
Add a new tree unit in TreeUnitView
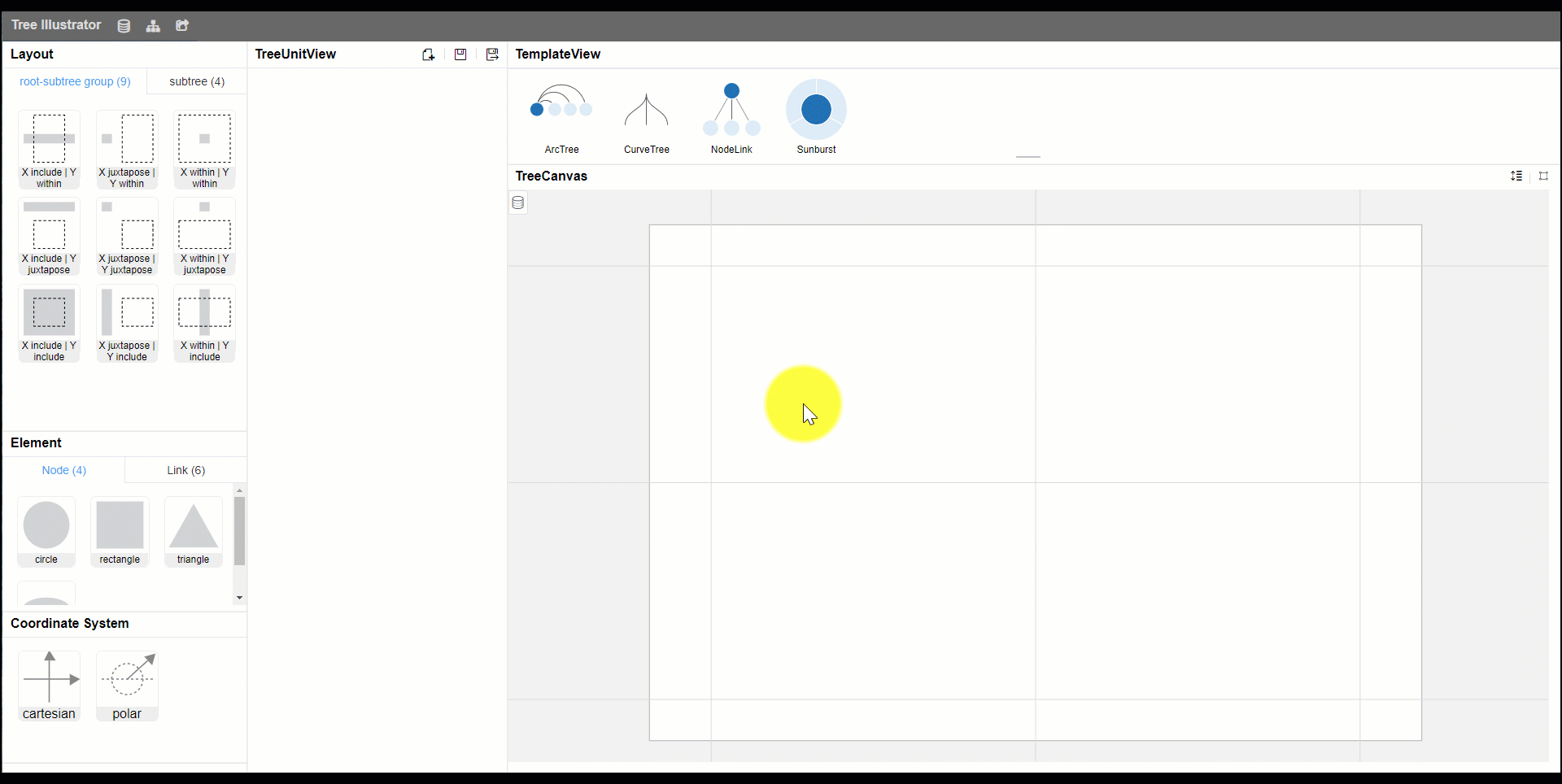(428, 54)
